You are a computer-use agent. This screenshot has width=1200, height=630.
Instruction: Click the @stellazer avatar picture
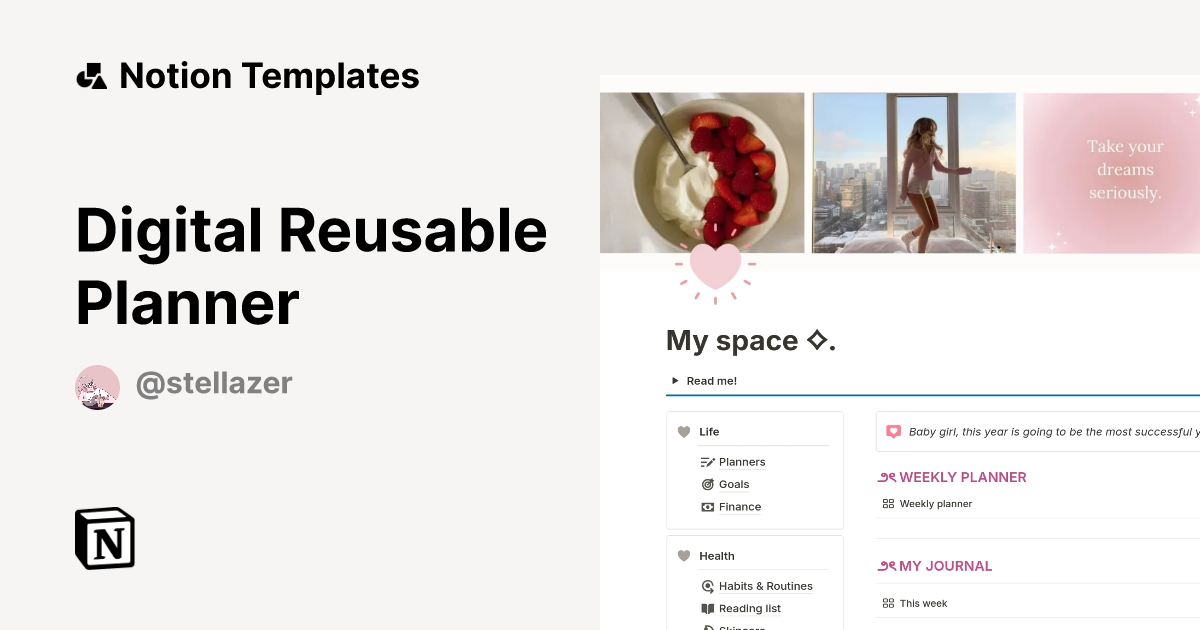97,386
